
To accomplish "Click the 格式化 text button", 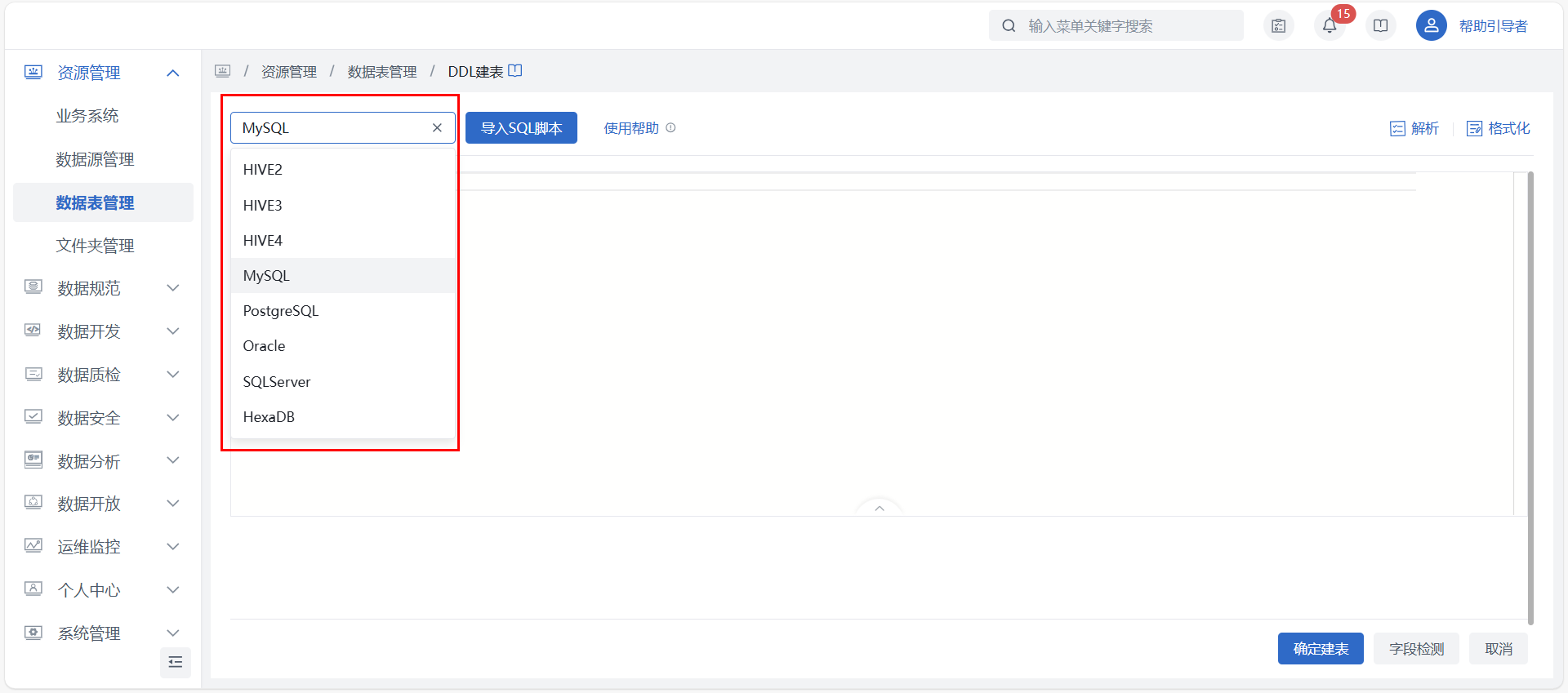I will pyautogui.click(x=1509, y=128).
